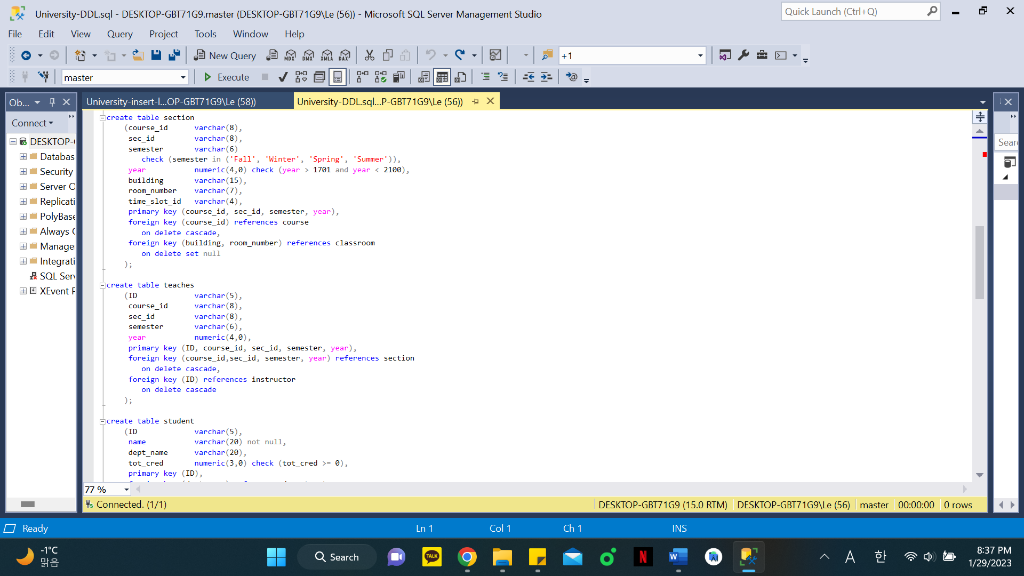Expand the Security tree node
Image resolution: width=1024 pixels, height=576 pixels.
tap(24, 172)
